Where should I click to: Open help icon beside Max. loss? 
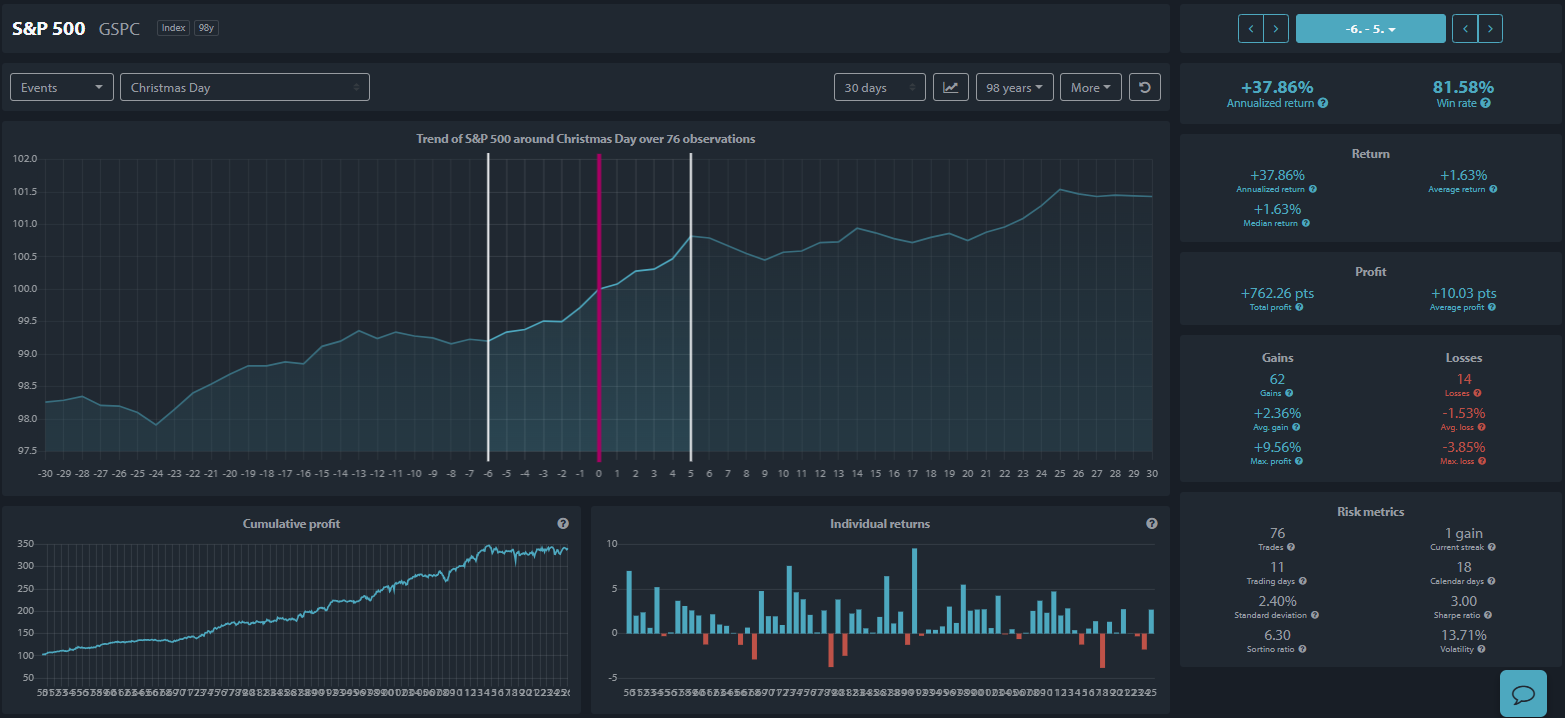tap(1483, 461)
